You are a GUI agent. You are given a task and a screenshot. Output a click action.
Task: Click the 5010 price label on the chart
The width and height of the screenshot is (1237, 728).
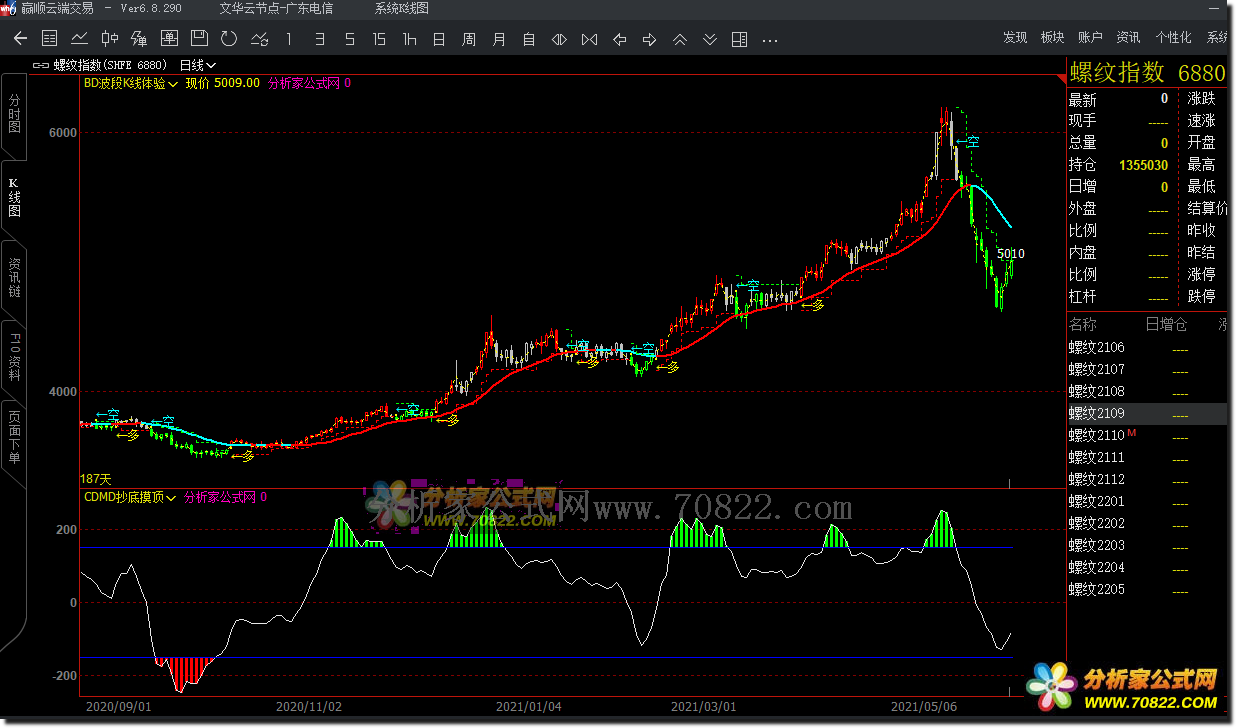1011,254
